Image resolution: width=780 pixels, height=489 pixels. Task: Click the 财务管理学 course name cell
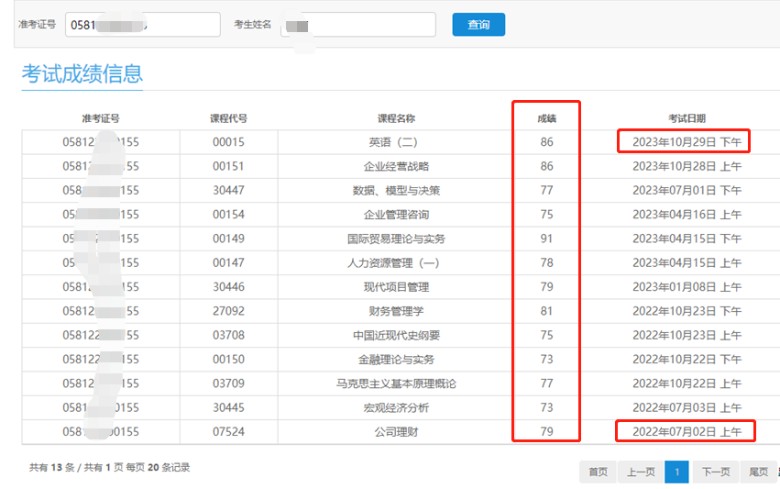point(396,311)
